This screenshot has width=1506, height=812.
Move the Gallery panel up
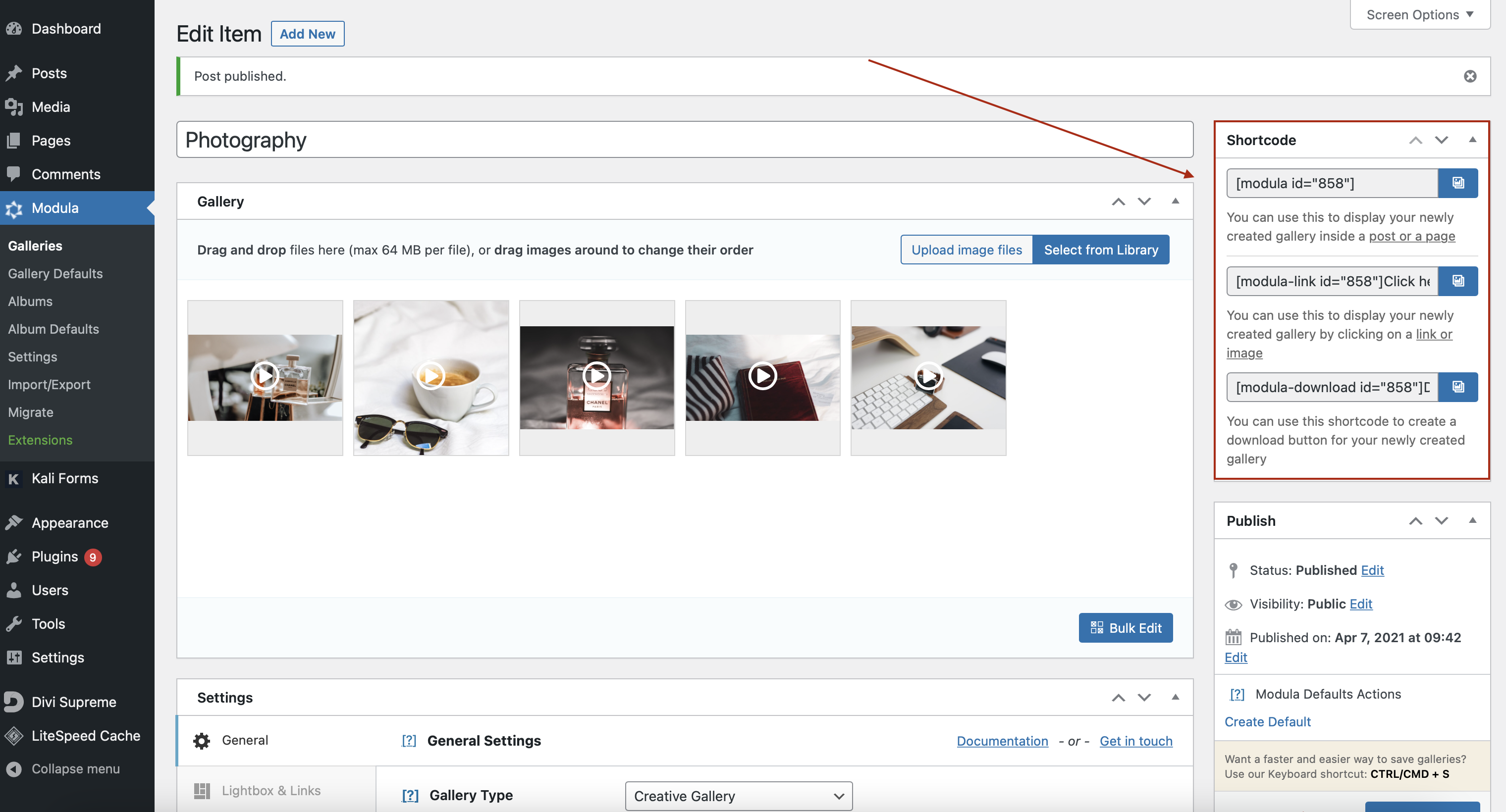click(1119, 202)
